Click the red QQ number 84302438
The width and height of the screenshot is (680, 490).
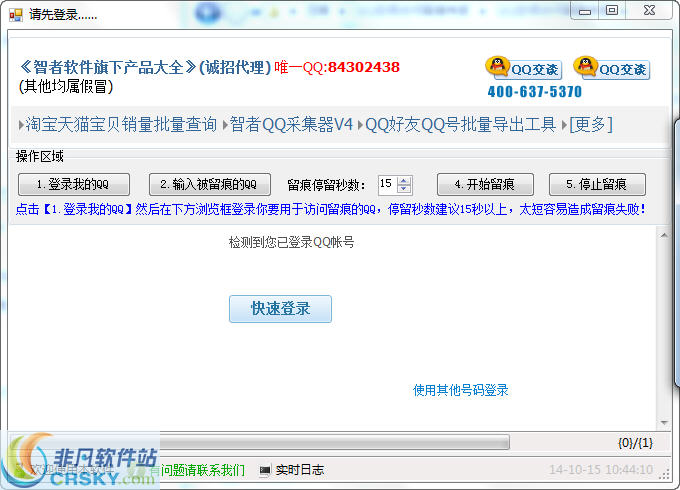point(363,67)
